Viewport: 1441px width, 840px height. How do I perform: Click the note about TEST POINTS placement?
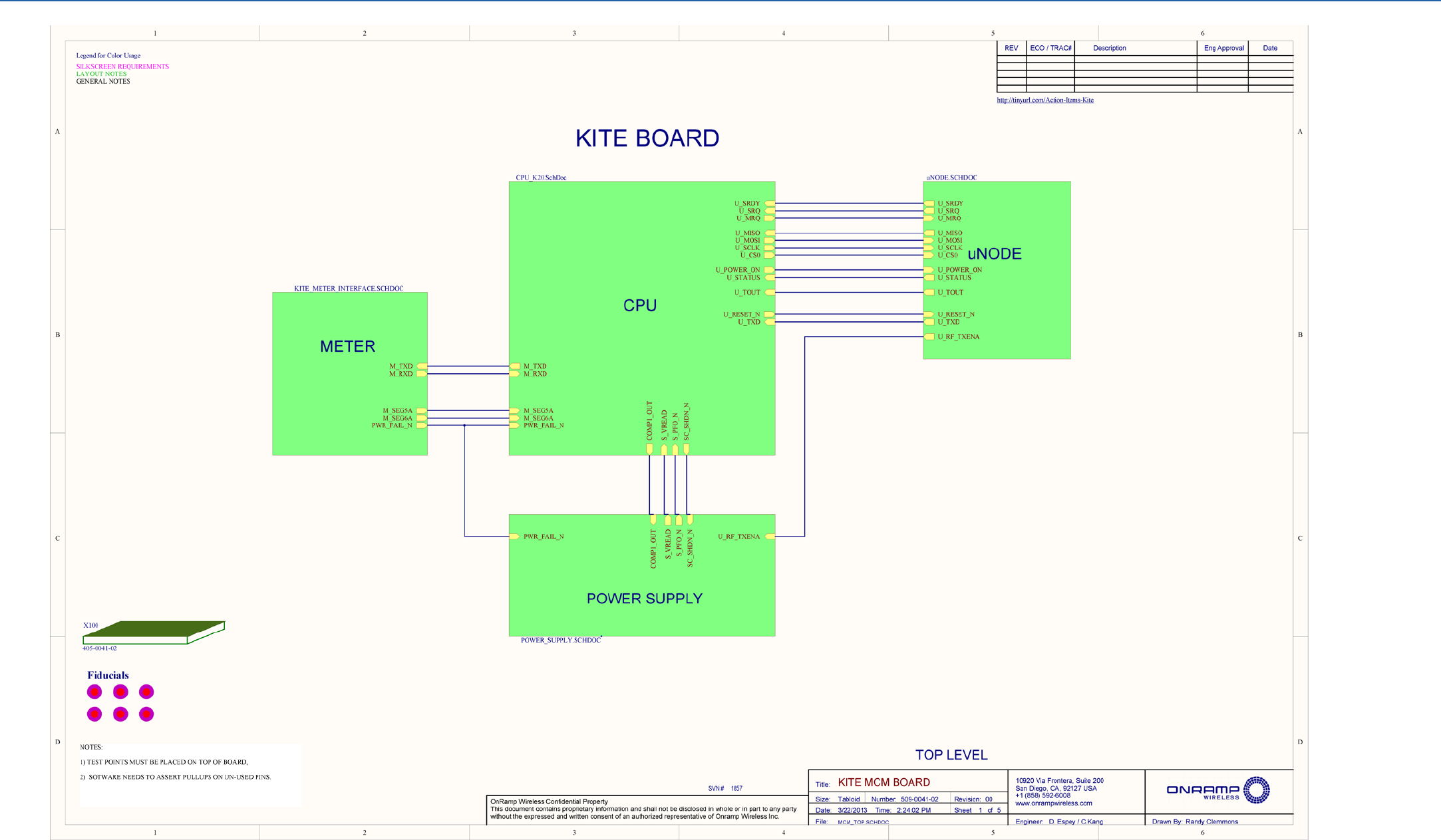(x=164, y=762)
